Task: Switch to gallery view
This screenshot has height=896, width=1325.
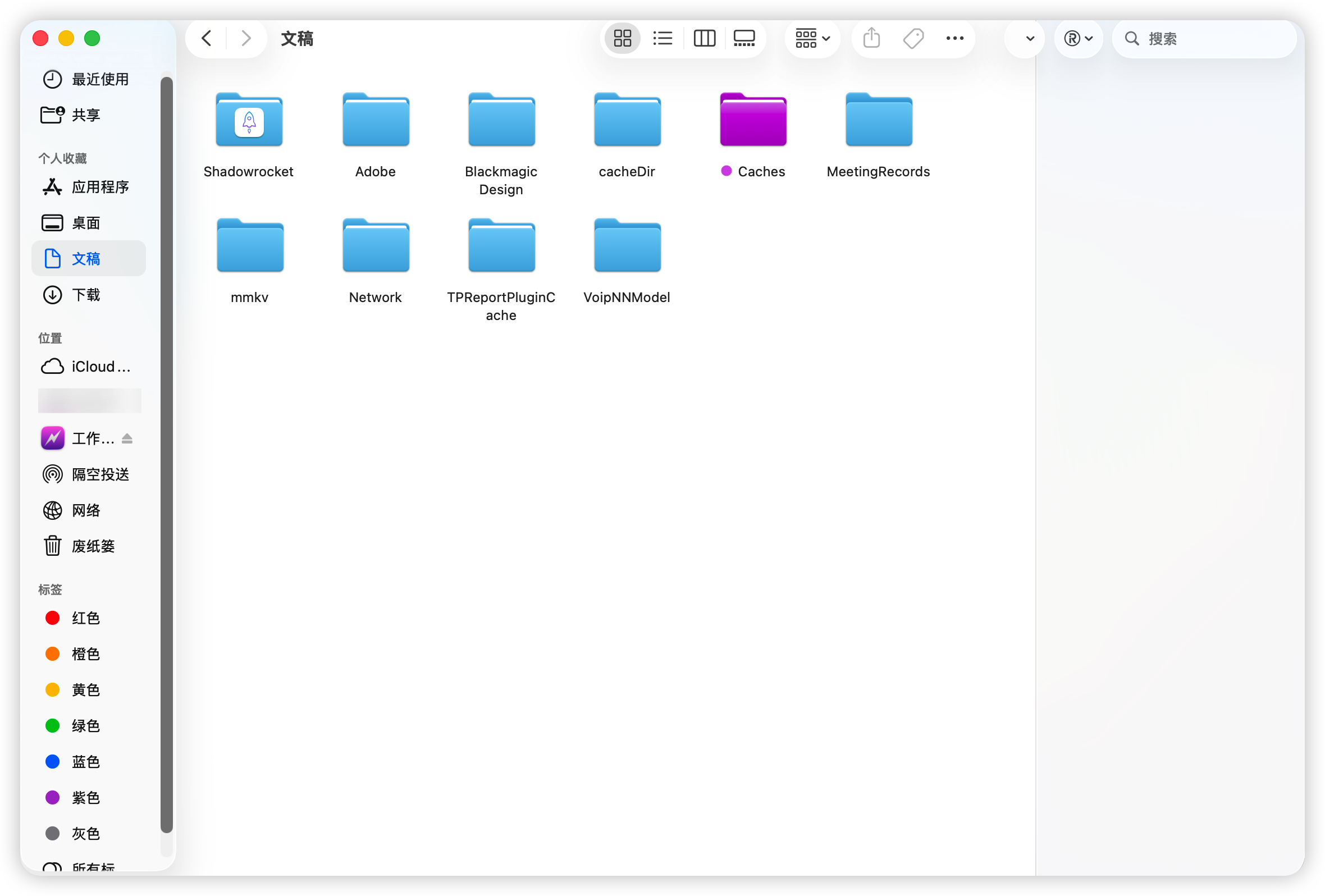Action: point(744,39)
